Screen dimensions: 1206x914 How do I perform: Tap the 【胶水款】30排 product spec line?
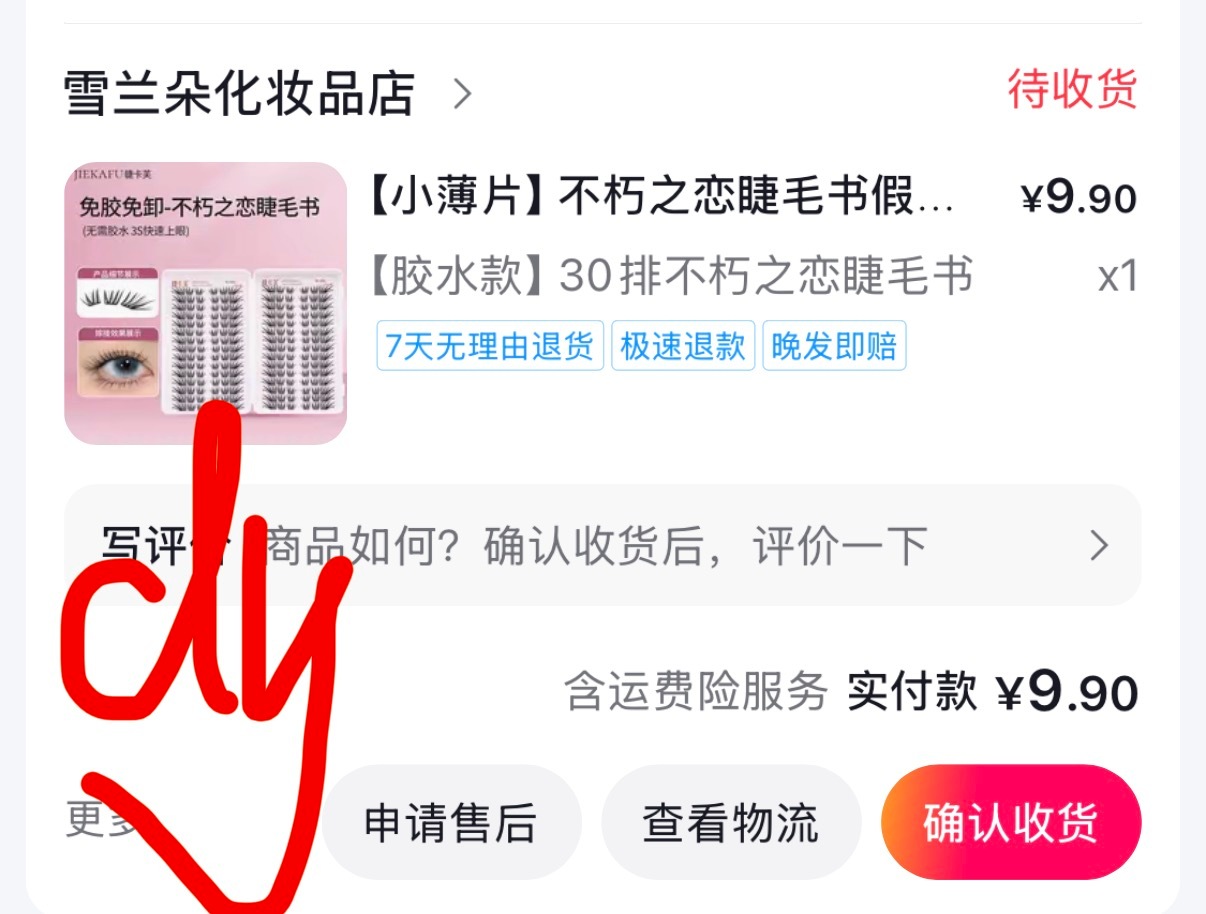(671, 276)
